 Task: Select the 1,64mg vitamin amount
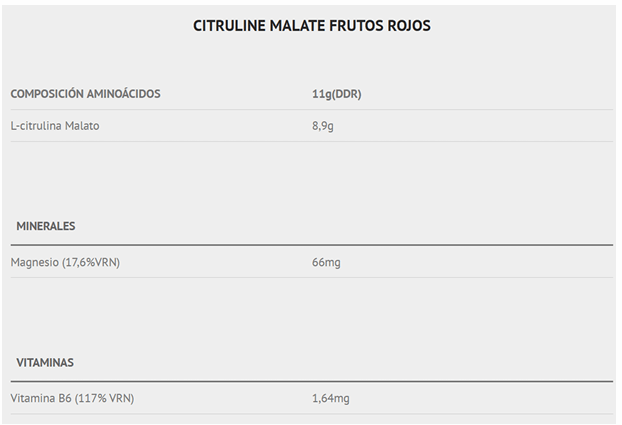[x=331, y=398]
